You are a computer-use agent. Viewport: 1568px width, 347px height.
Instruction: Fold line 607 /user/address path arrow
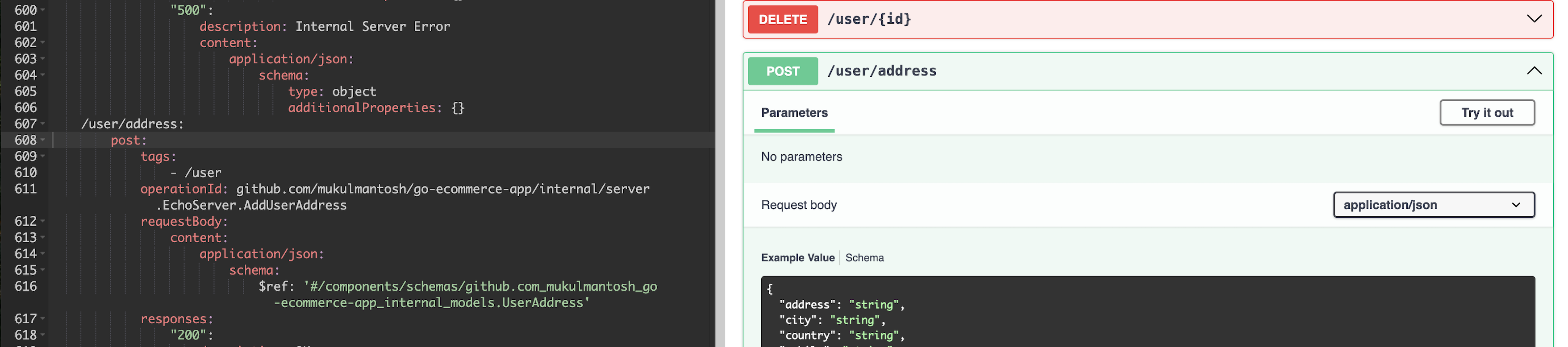click(x=42, y=124)
